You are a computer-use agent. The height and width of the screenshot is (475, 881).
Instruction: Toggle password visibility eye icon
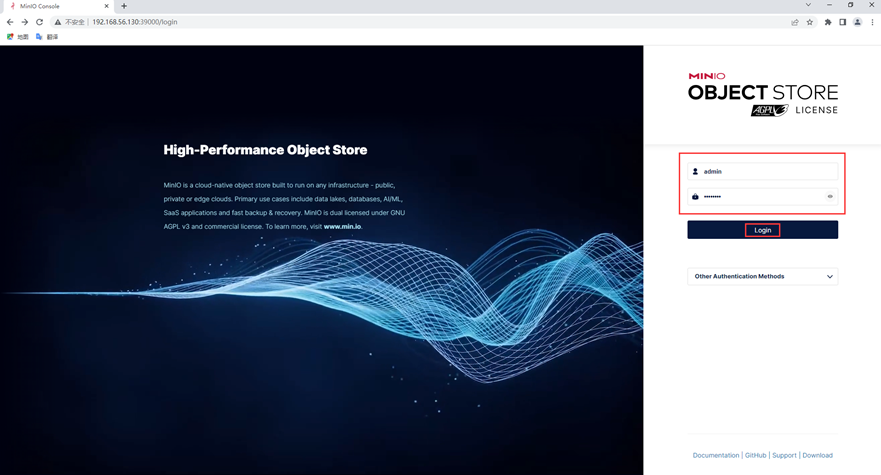(x=830, y=197)
